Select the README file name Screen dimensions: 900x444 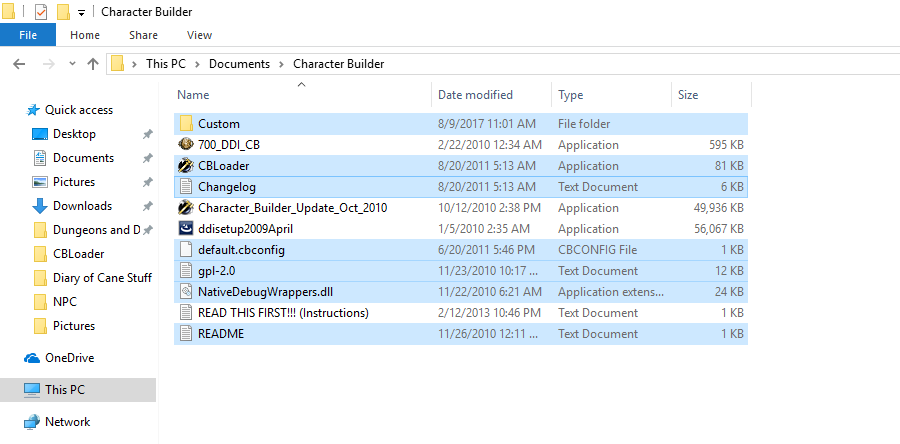click(x=221, y=334)
